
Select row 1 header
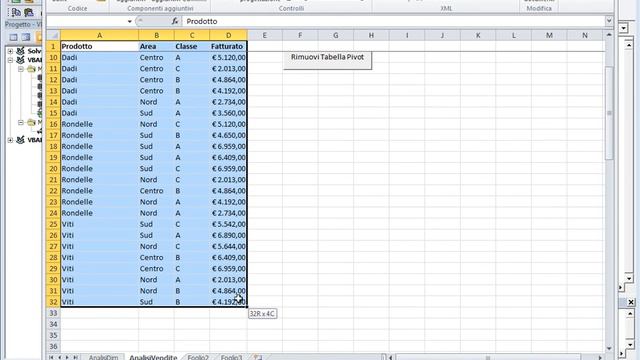tap(53, 47)
